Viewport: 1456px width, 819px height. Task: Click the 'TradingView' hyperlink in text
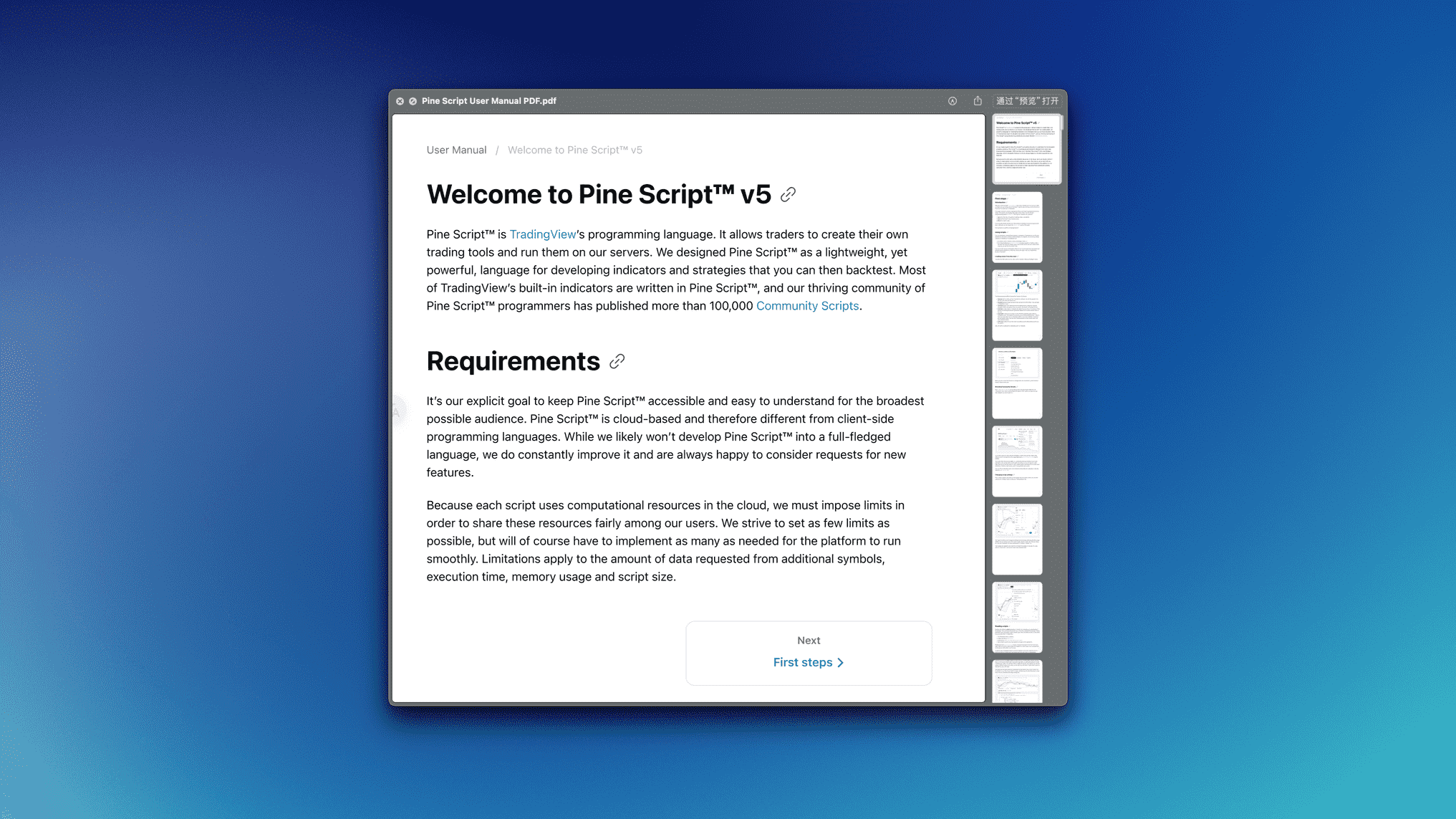coord(542,234)
